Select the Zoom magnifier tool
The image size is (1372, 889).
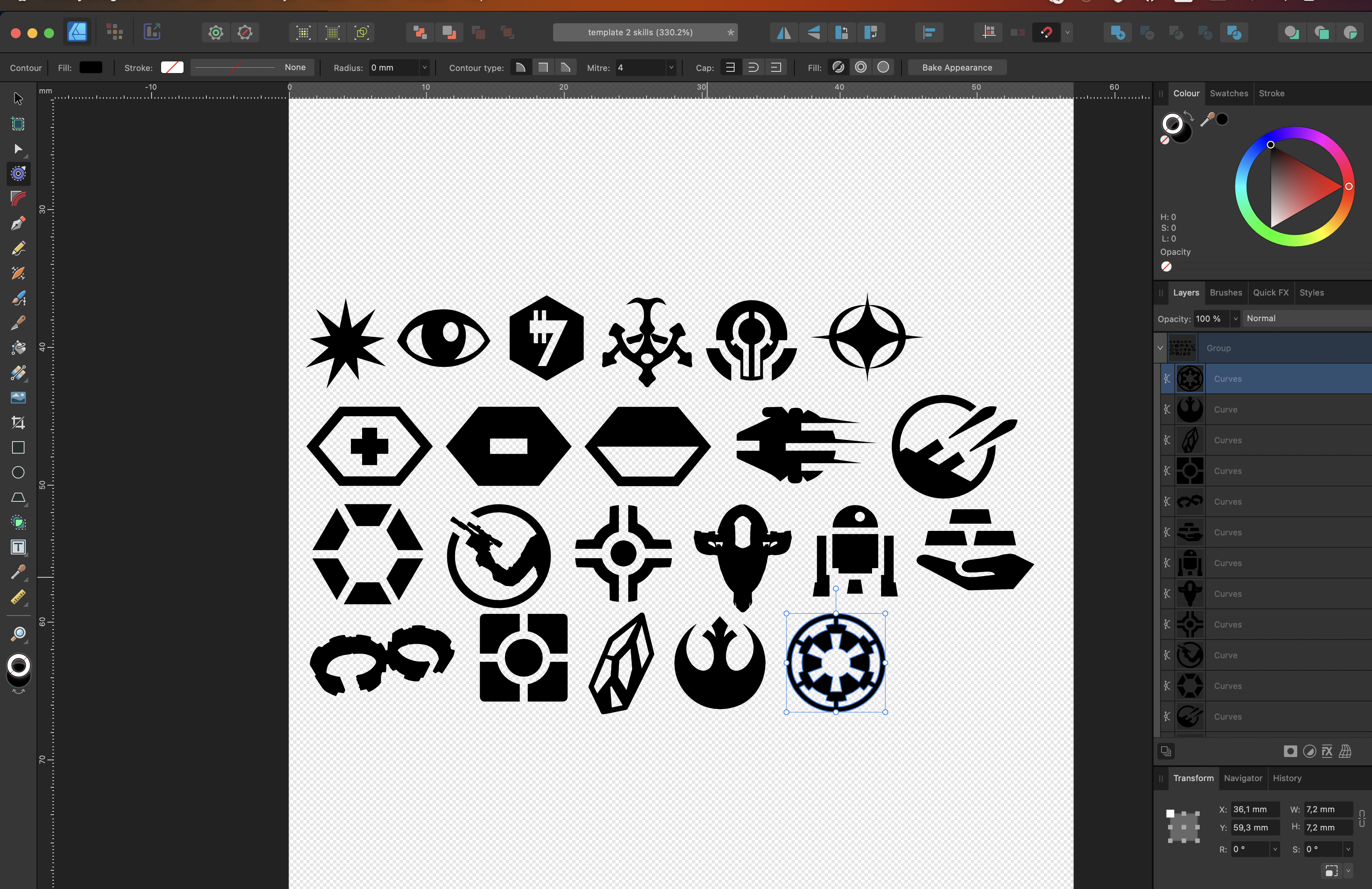pyautogui.click(x=18, y=634)
